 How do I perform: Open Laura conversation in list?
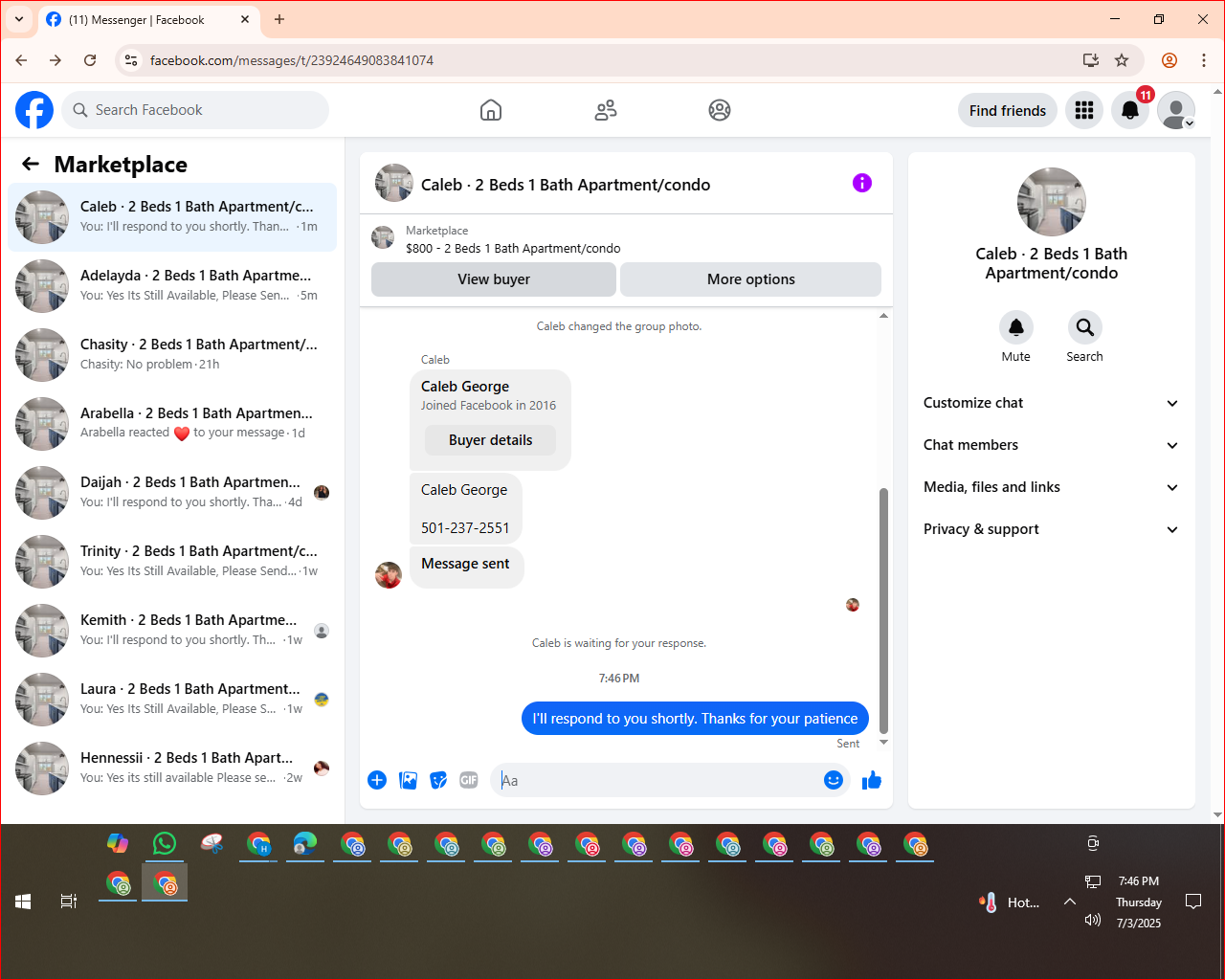pyautogui.click(x=172, y=700)
